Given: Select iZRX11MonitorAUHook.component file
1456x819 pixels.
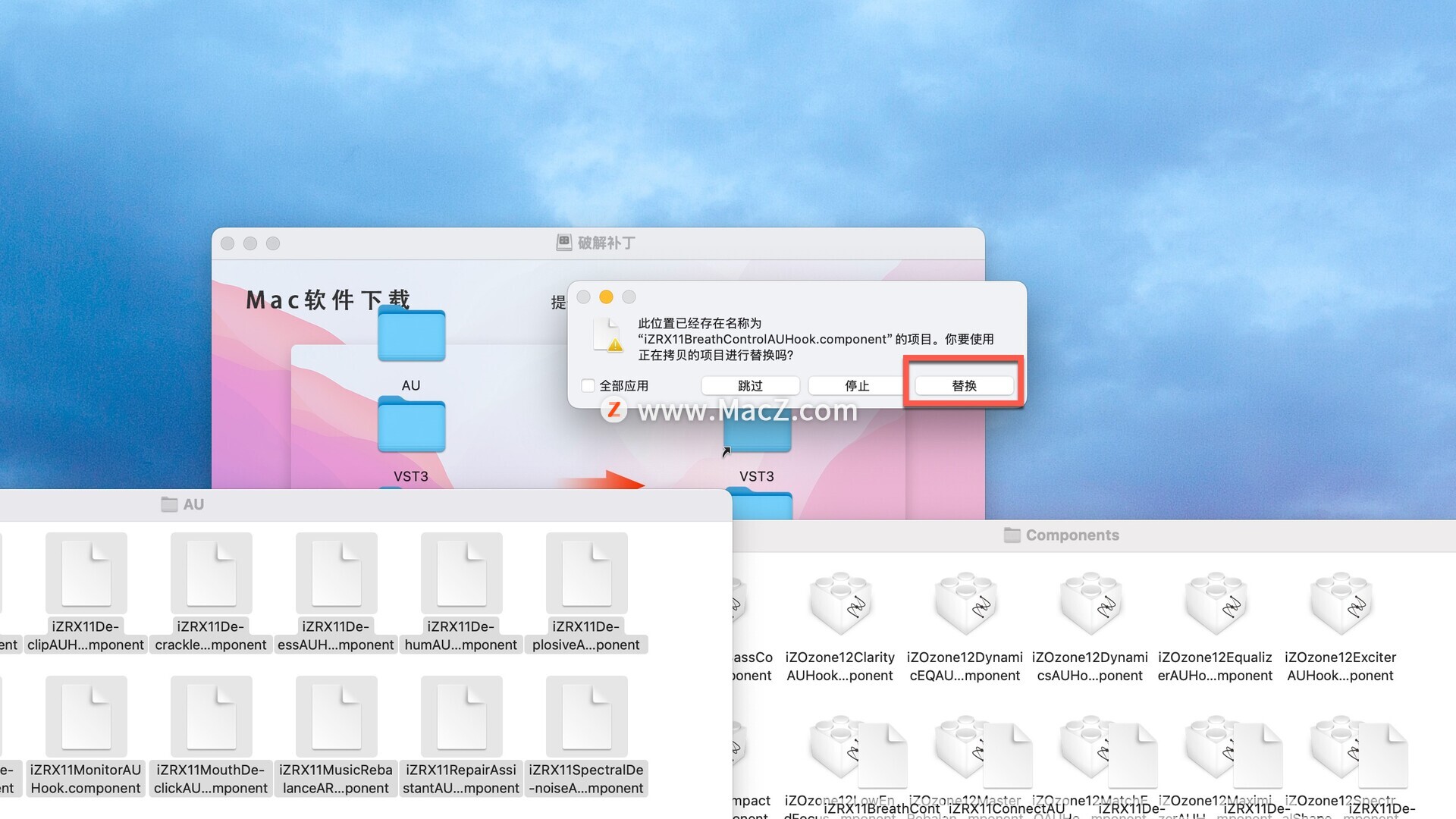Looking at the screenshot, I should click(86, 717).
